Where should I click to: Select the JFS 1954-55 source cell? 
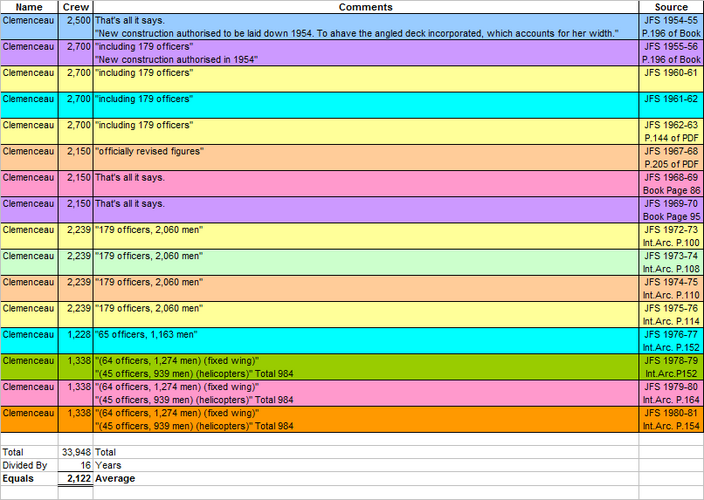(x=671, y=27)
